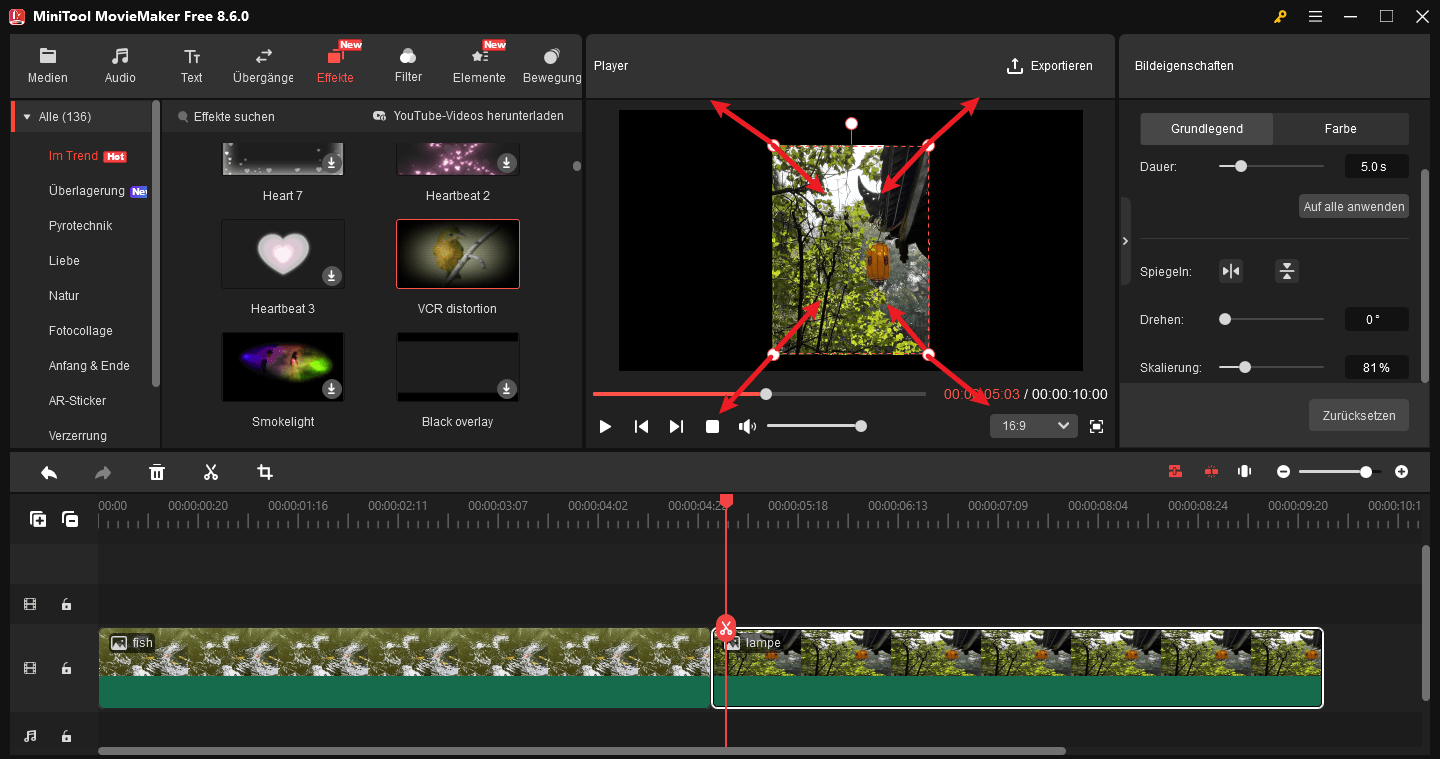The image size is (1440, 759).
Task: Open the Übergänge section
Action: click(x=262, y=65)
